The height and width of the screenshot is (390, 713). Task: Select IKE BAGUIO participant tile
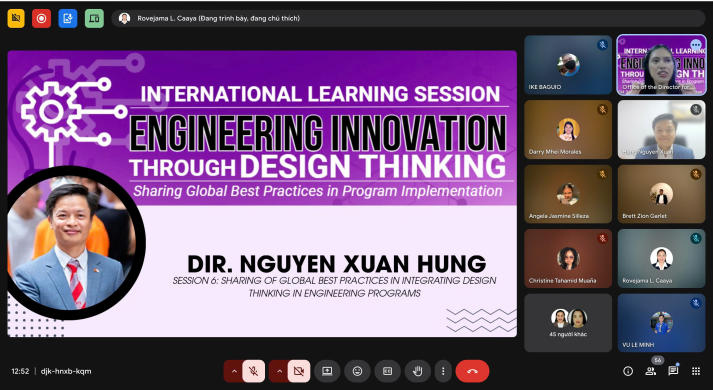[568, 65]
